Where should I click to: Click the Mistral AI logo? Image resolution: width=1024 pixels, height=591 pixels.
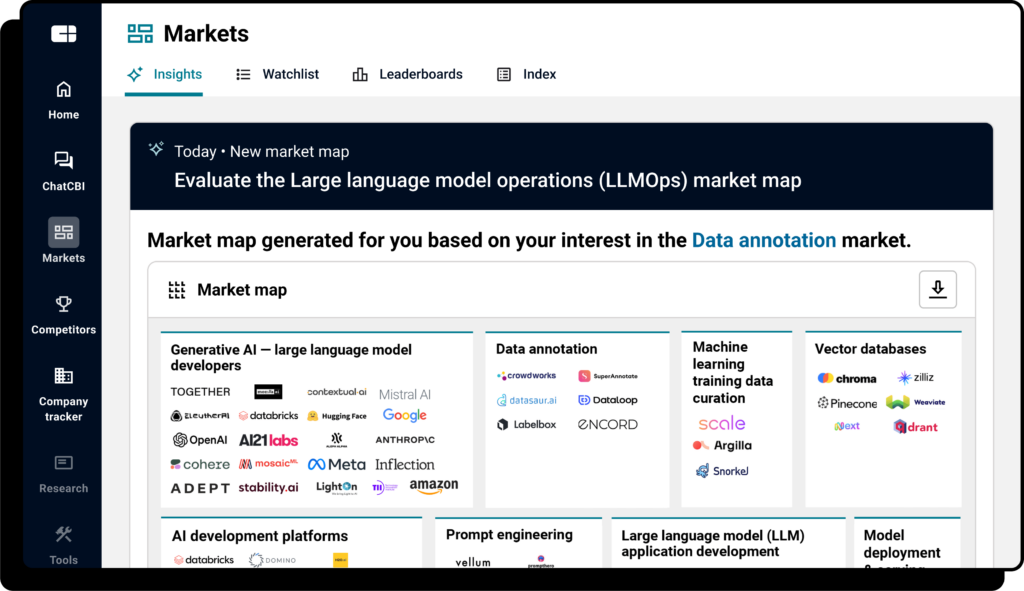(x=405, y=394)
